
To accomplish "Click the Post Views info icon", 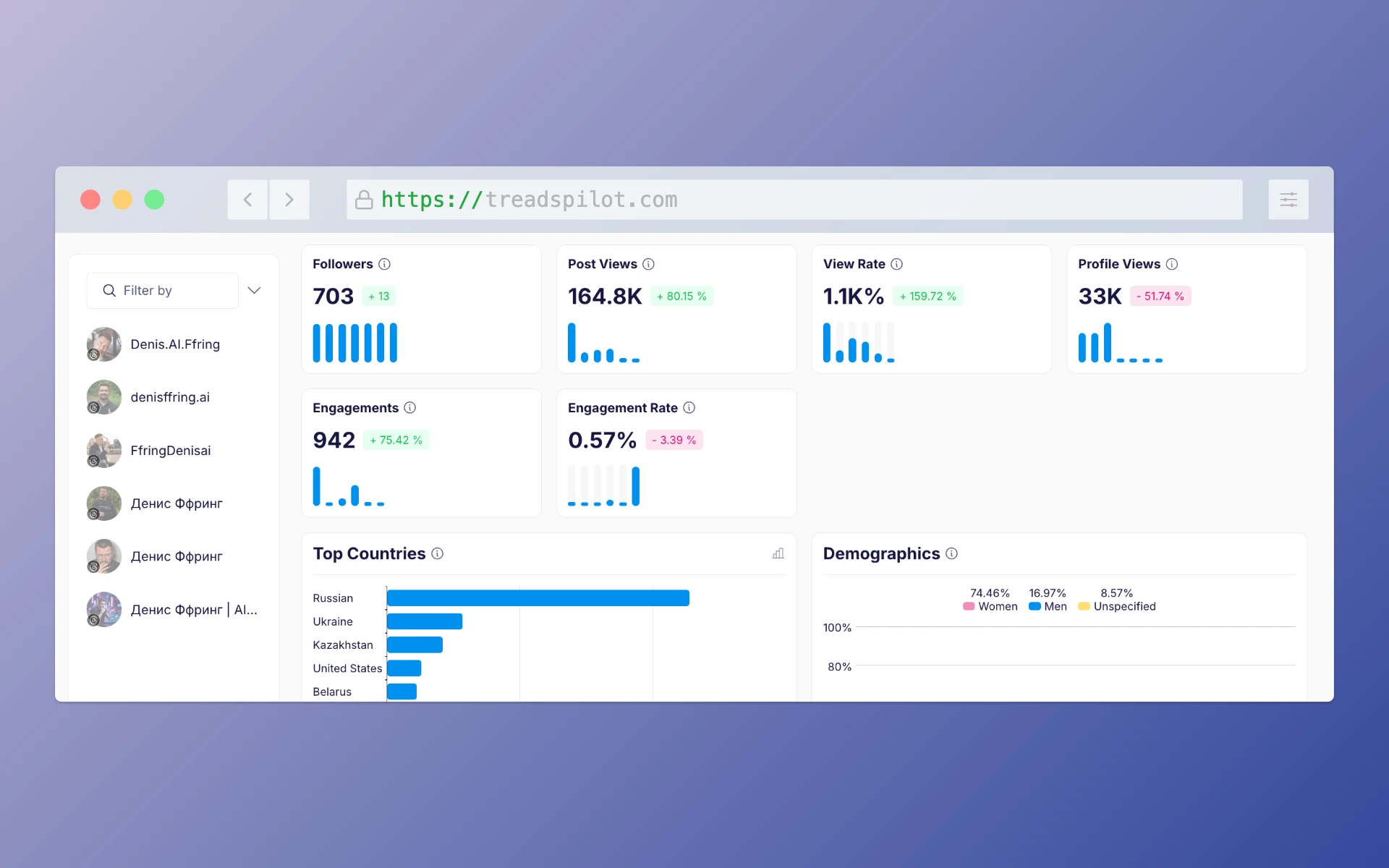I will [648, 264].
